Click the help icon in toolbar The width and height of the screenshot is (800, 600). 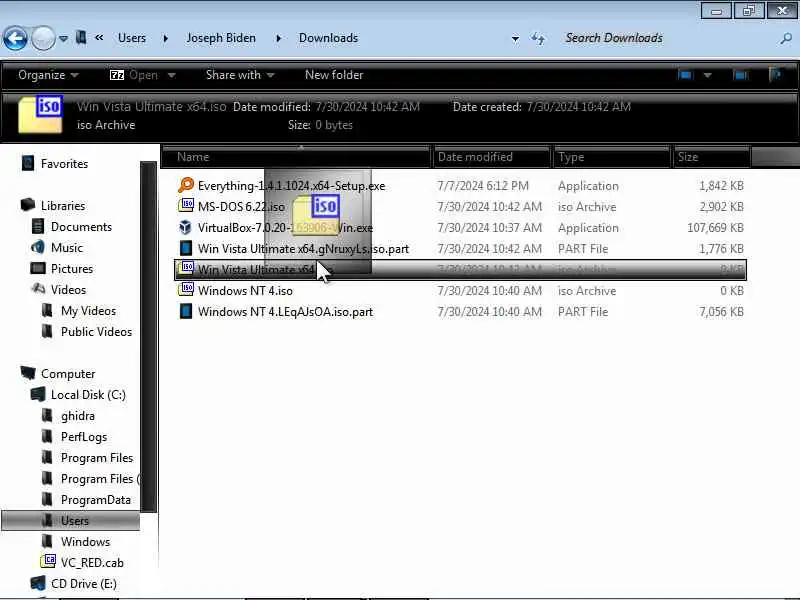[776, 76]
